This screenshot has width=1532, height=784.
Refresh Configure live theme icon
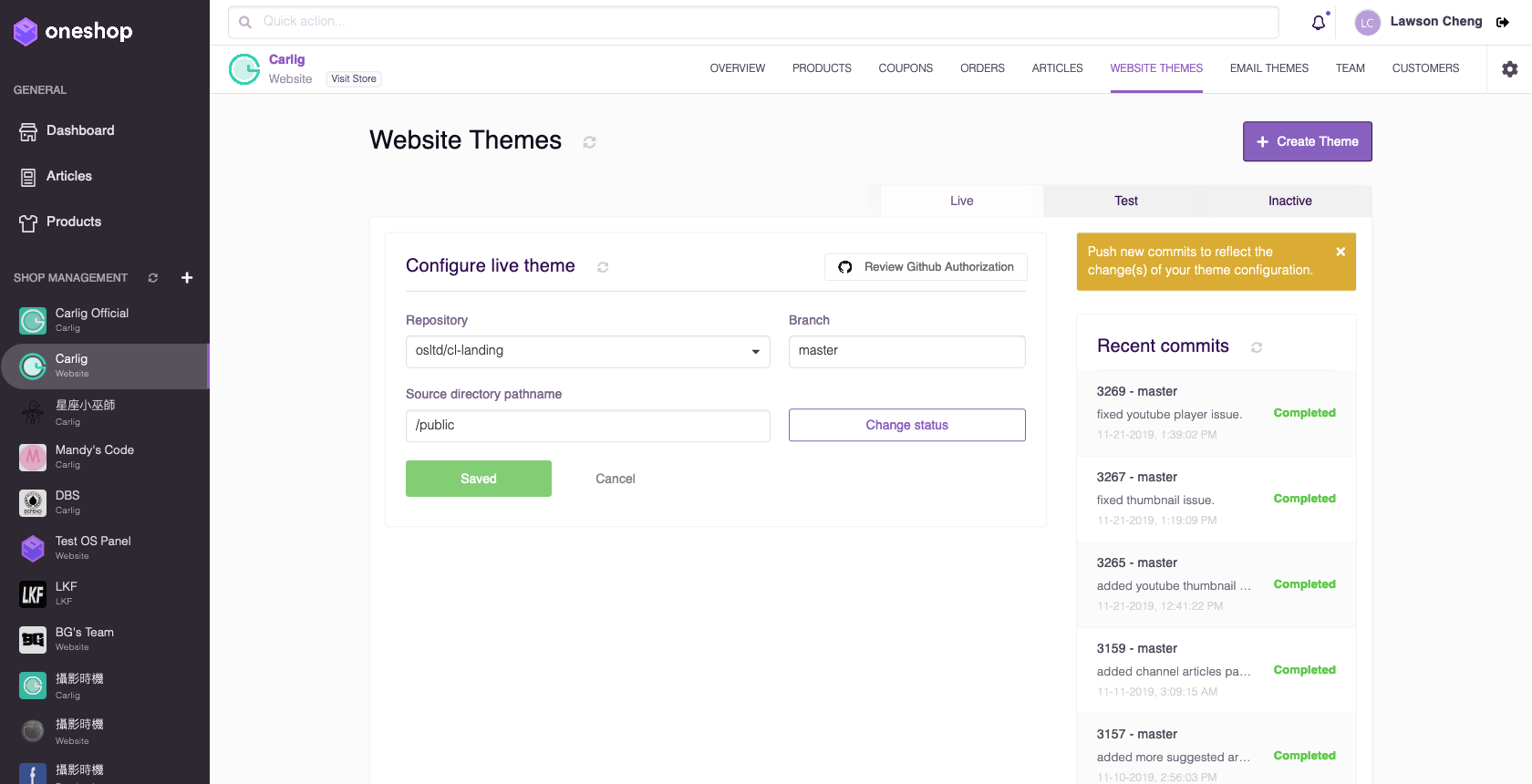click(x=603, y=267)
